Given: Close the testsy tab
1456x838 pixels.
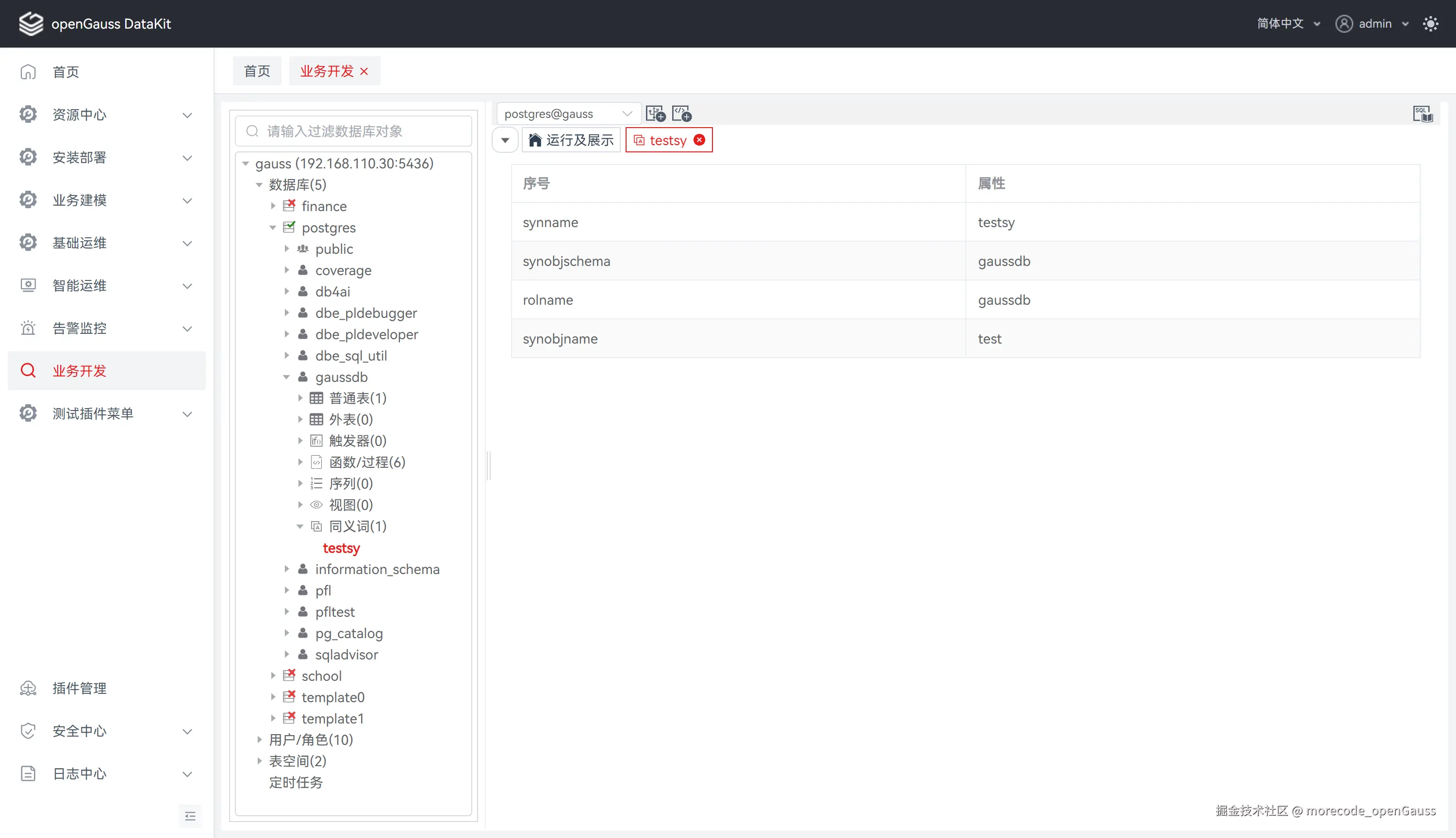Looking at the screenshot, I should point(699,140).
